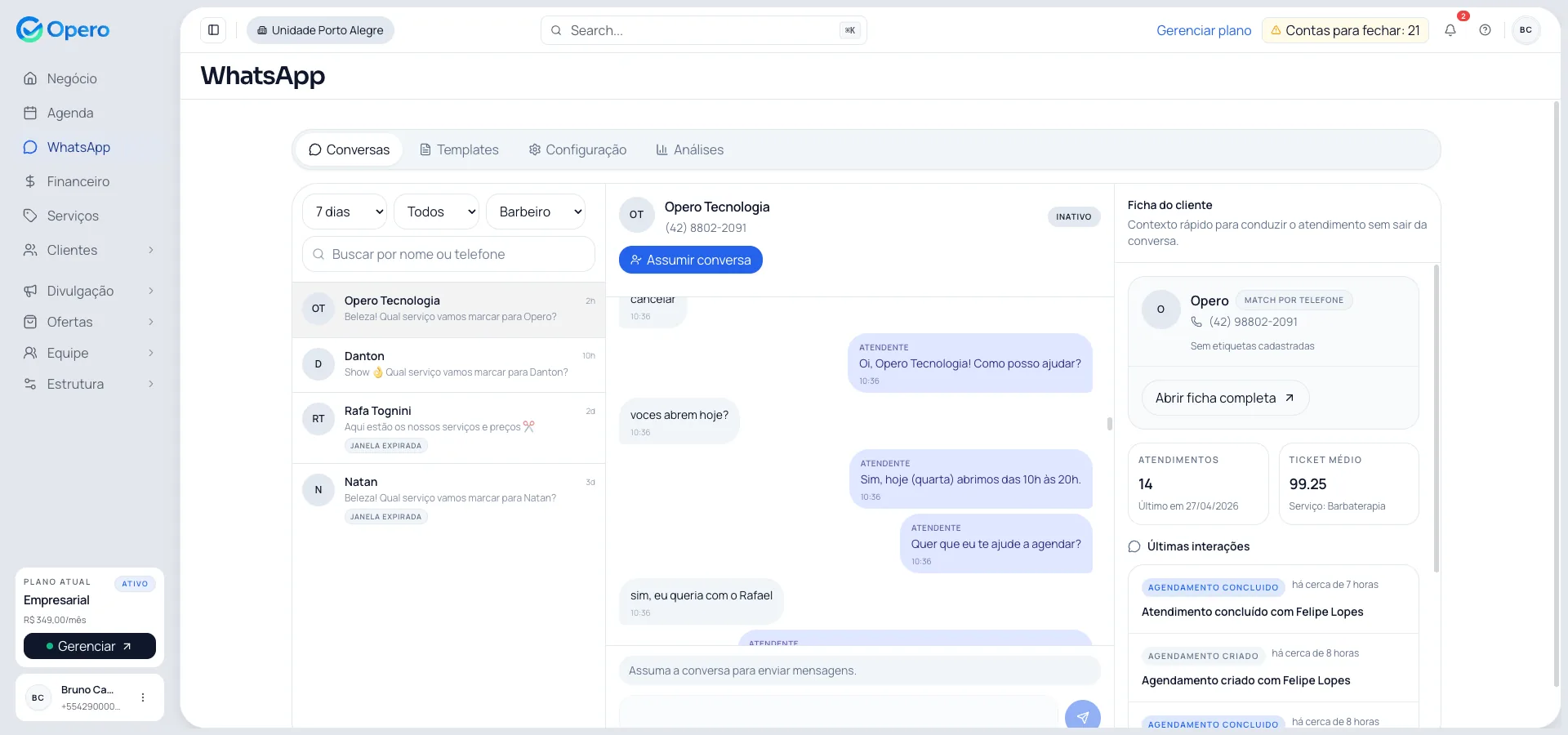Click the Equipe team icon
This screenshot has height=735, width=1568.
pos(30,353)
